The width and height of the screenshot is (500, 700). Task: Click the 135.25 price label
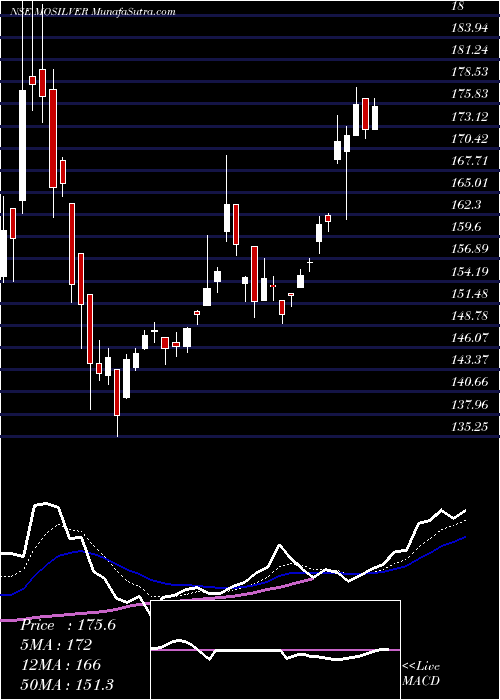(x=470, y=426)
